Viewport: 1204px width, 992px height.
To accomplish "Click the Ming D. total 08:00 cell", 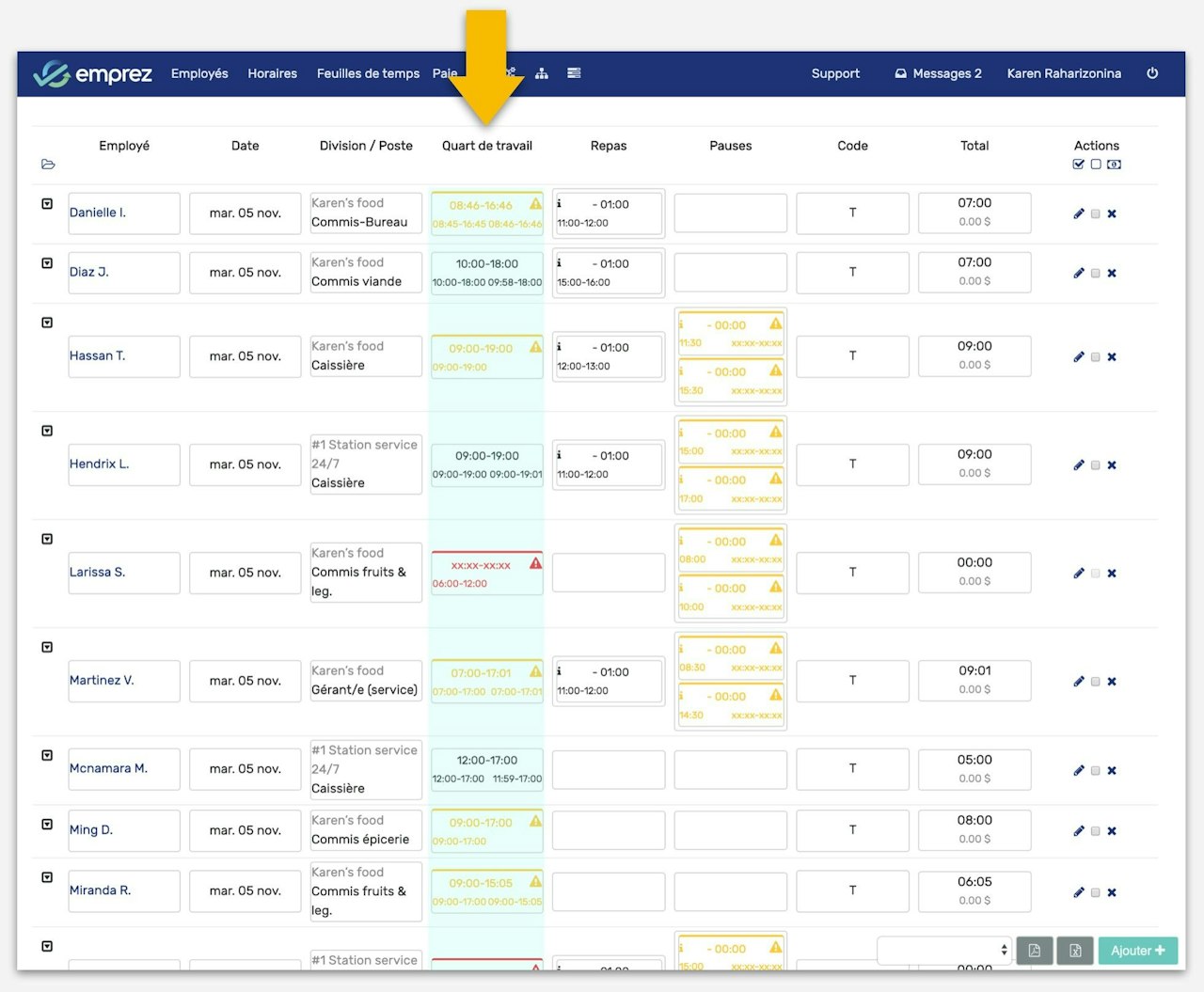I will [974, 829].
